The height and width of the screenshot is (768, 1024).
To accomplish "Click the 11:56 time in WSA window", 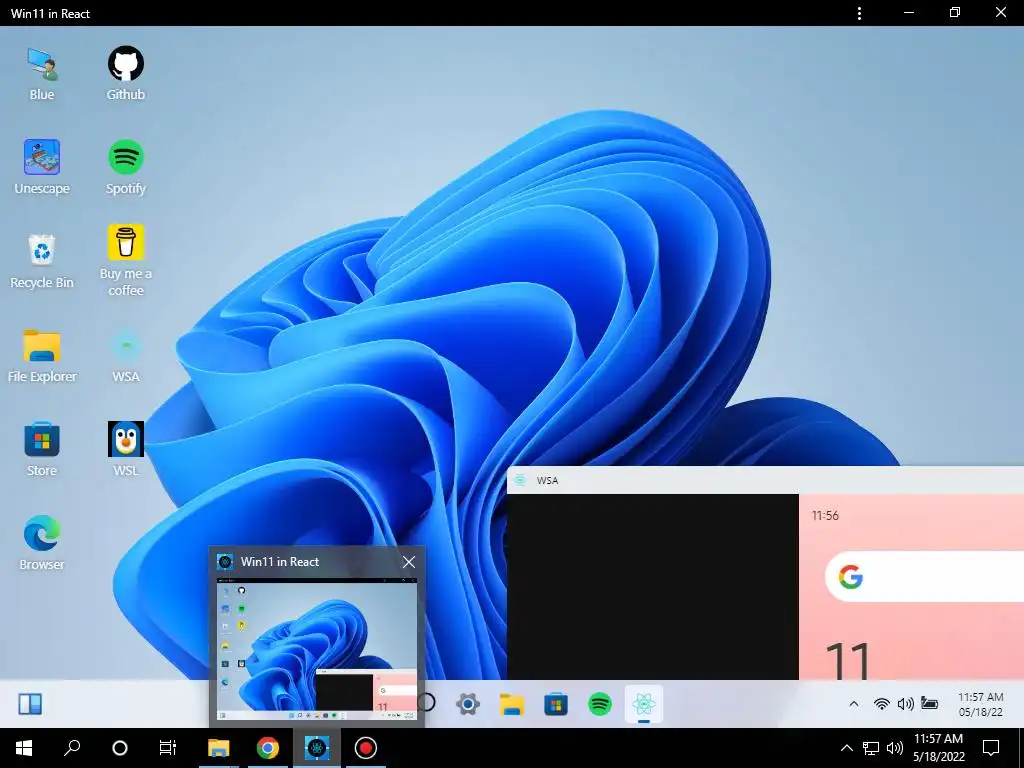I will [x=825, y=515].
